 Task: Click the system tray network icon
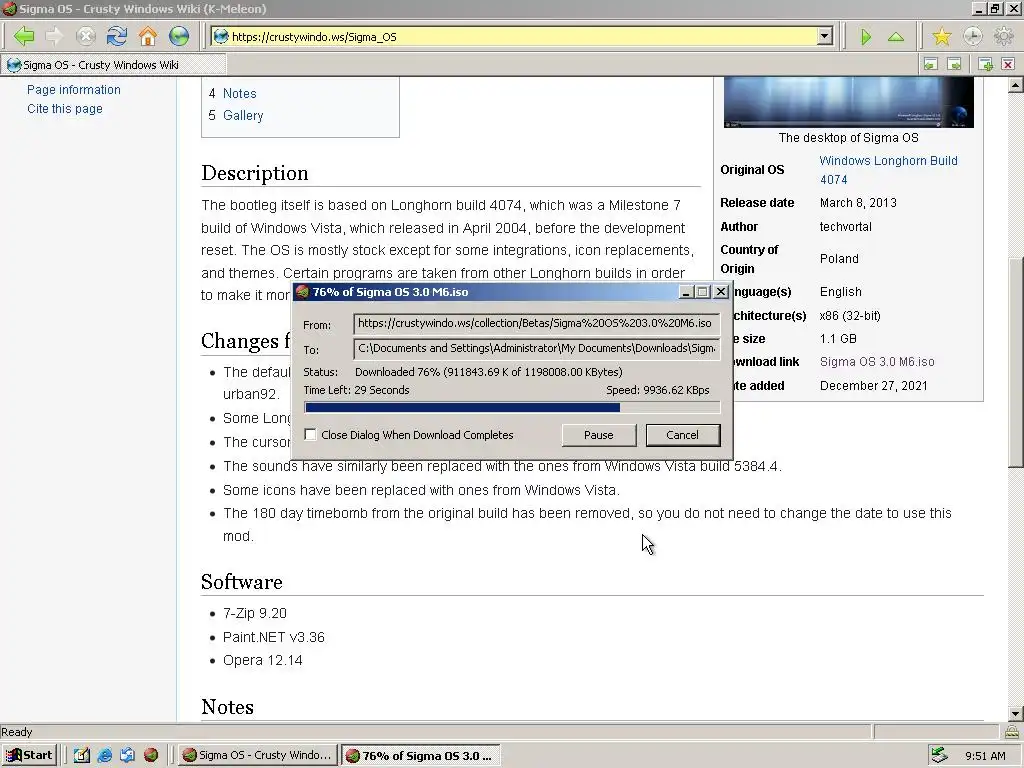[939, 755]
